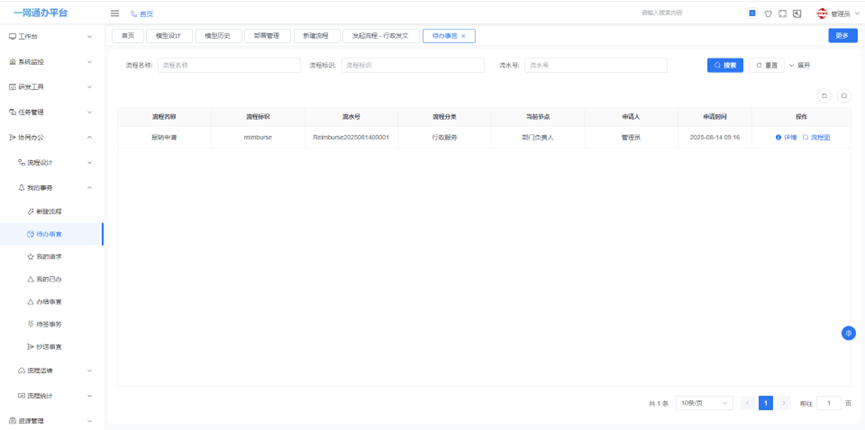Select page 1 in pagination
The height and width of the screenshot is (430, 865).
click(x=766, y=404)
